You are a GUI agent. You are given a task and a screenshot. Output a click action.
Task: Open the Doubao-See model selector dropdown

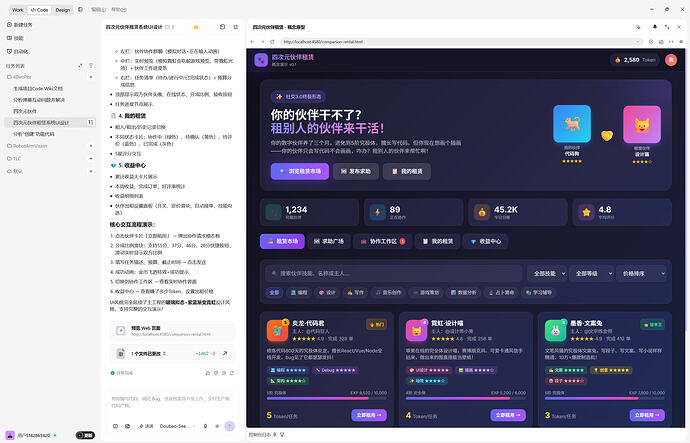click(176, 426)
